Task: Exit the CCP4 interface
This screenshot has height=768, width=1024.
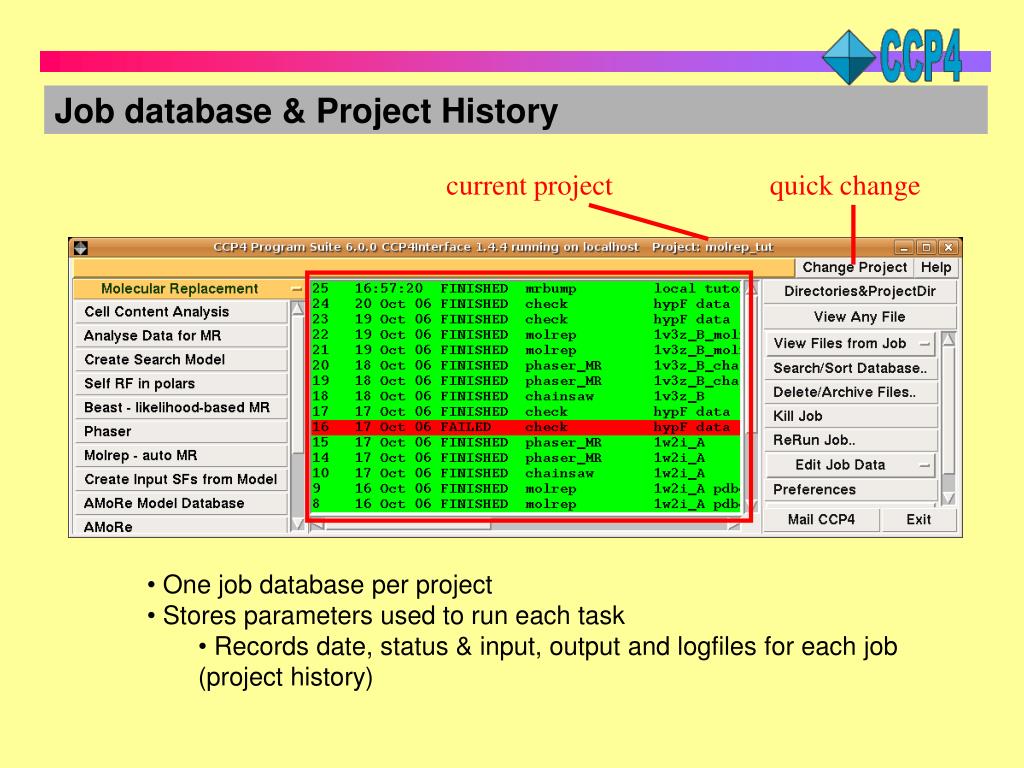Action: 918,520
